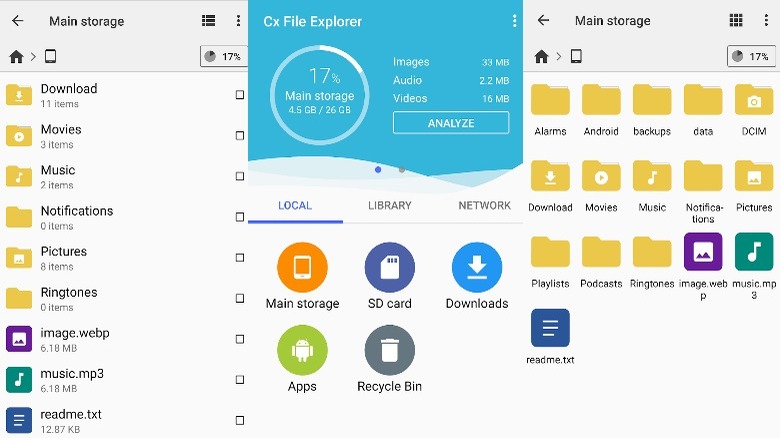Open the Apps shortcut
Viewport: 780px width, 438px height.
pyautogui.click(x=302, y=359)
